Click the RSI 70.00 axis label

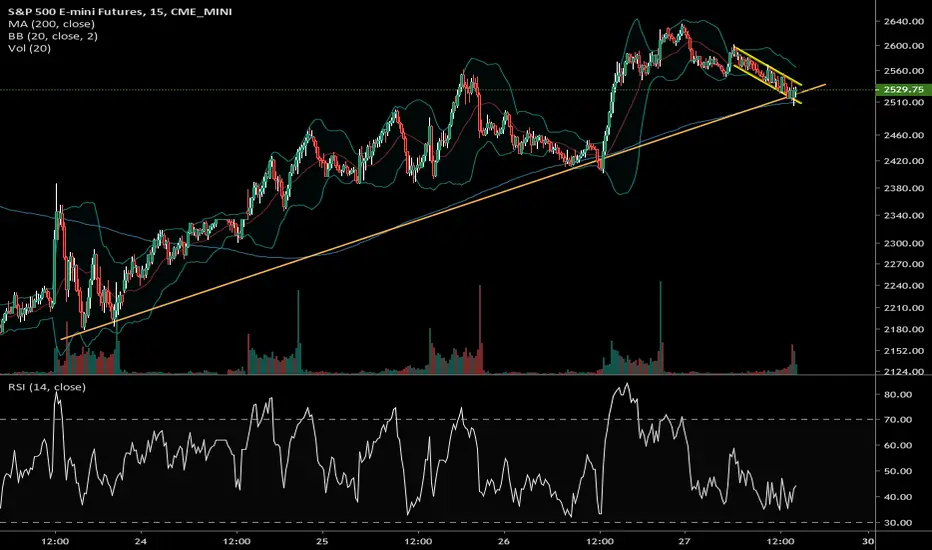pos(898,419)
